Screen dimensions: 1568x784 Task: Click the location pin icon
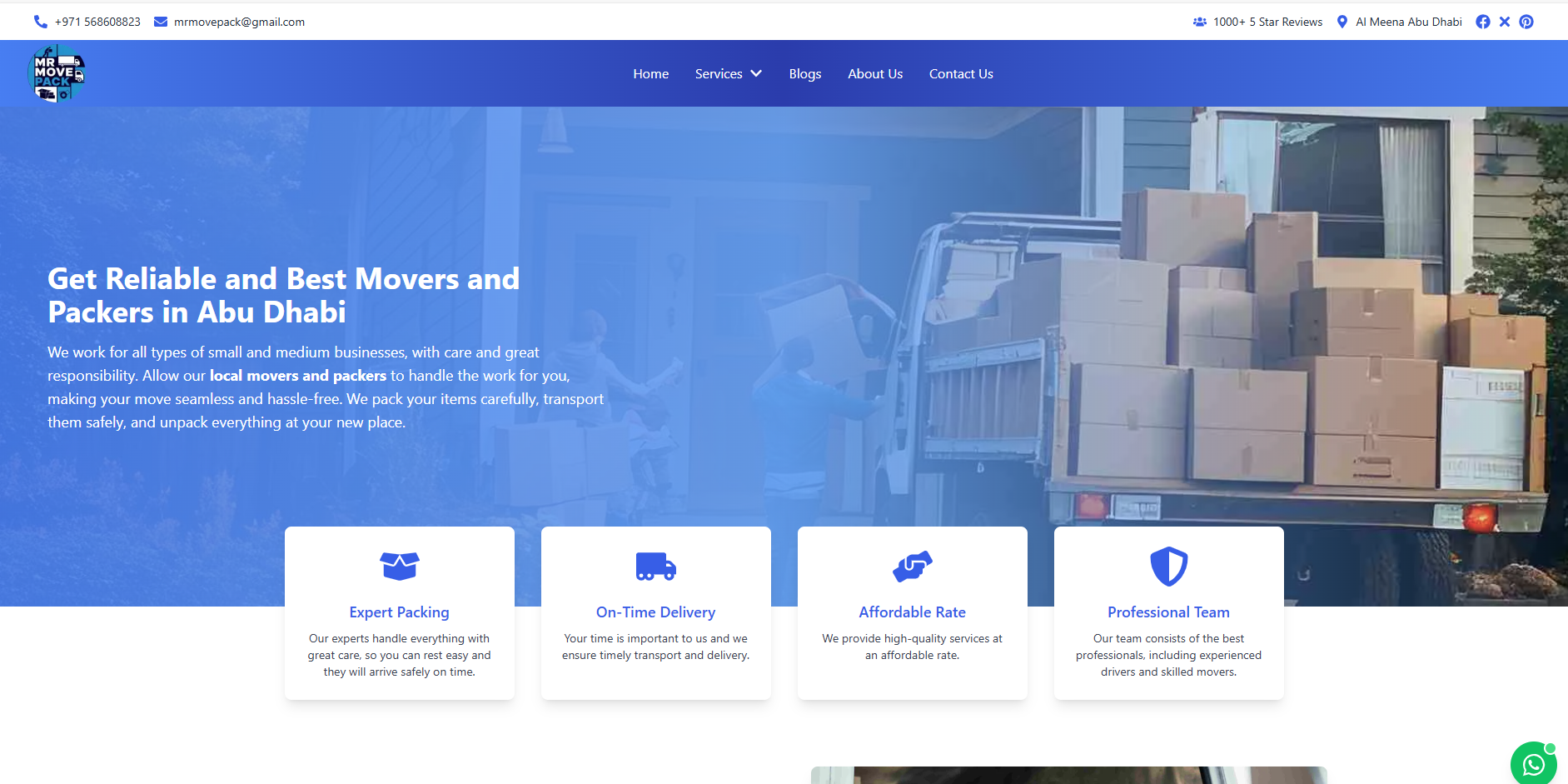click(x=1342, y=22)
